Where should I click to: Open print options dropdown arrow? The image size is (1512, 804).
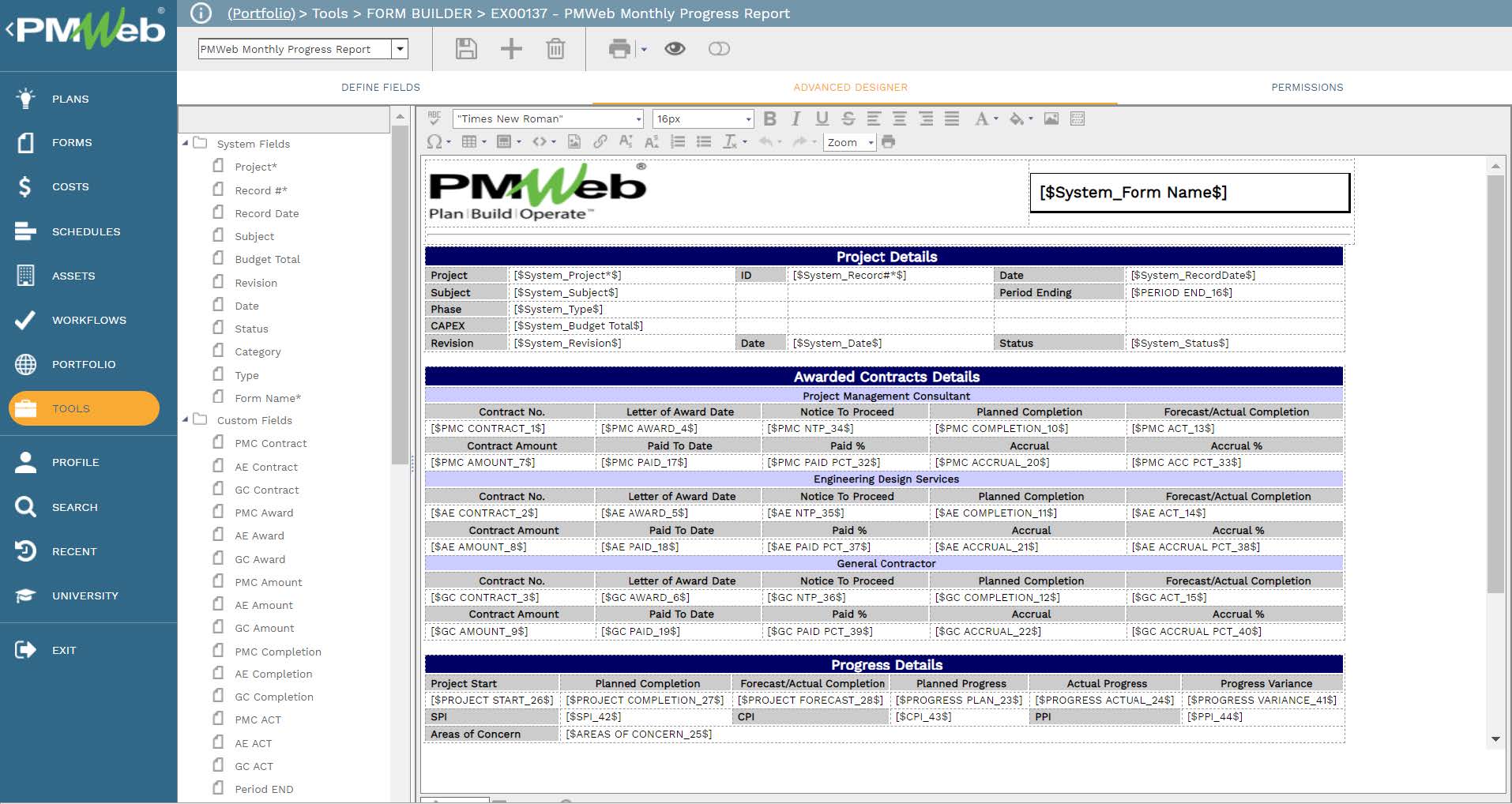coord(644,50)
